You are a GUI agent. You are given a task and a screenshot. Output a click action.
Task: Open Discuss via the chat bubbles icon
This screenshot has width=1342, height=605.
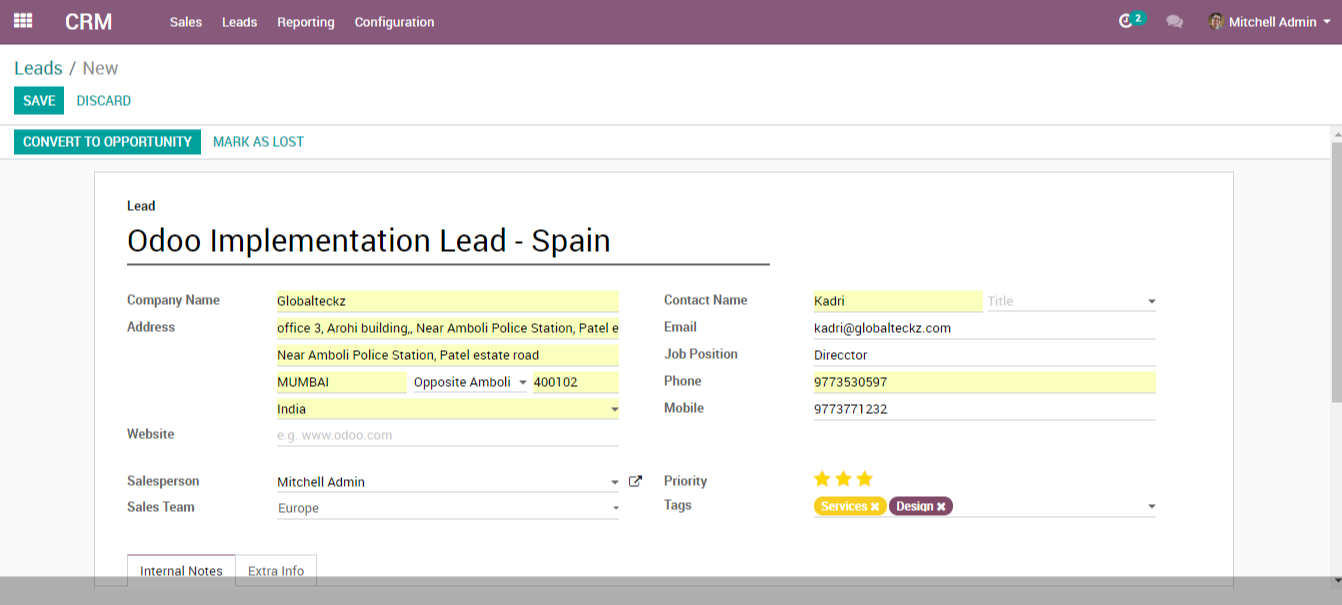[1174, 21]
